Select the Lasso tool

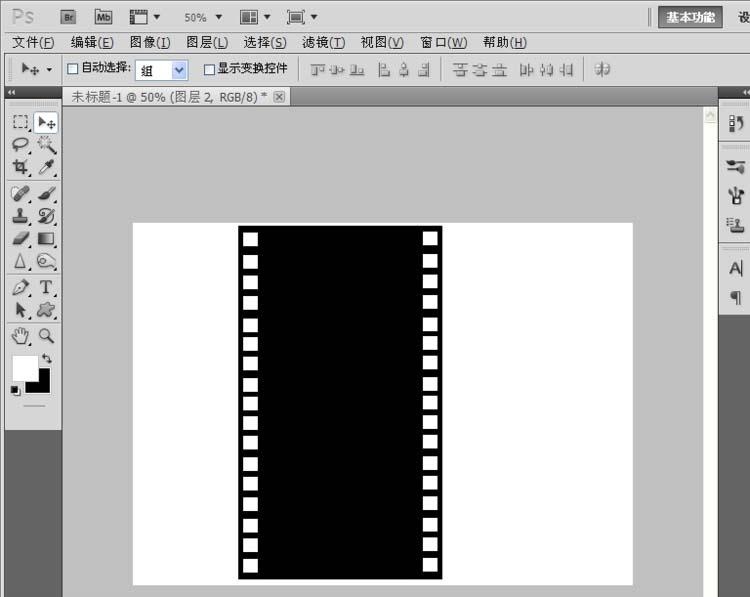tap(20, 145)
